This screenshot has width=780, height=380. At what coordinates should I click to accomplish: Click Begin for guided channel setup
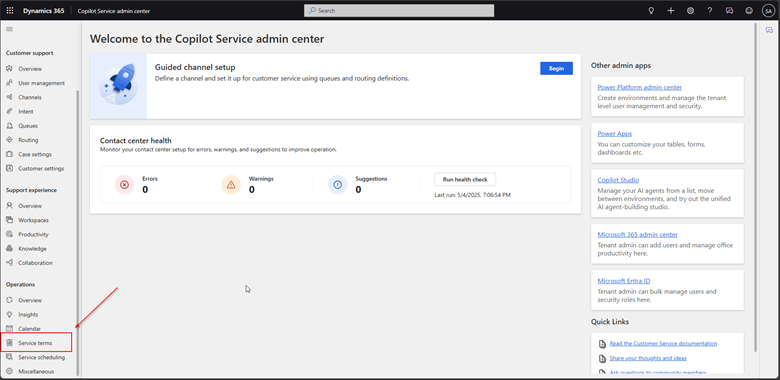pos(556,69)
